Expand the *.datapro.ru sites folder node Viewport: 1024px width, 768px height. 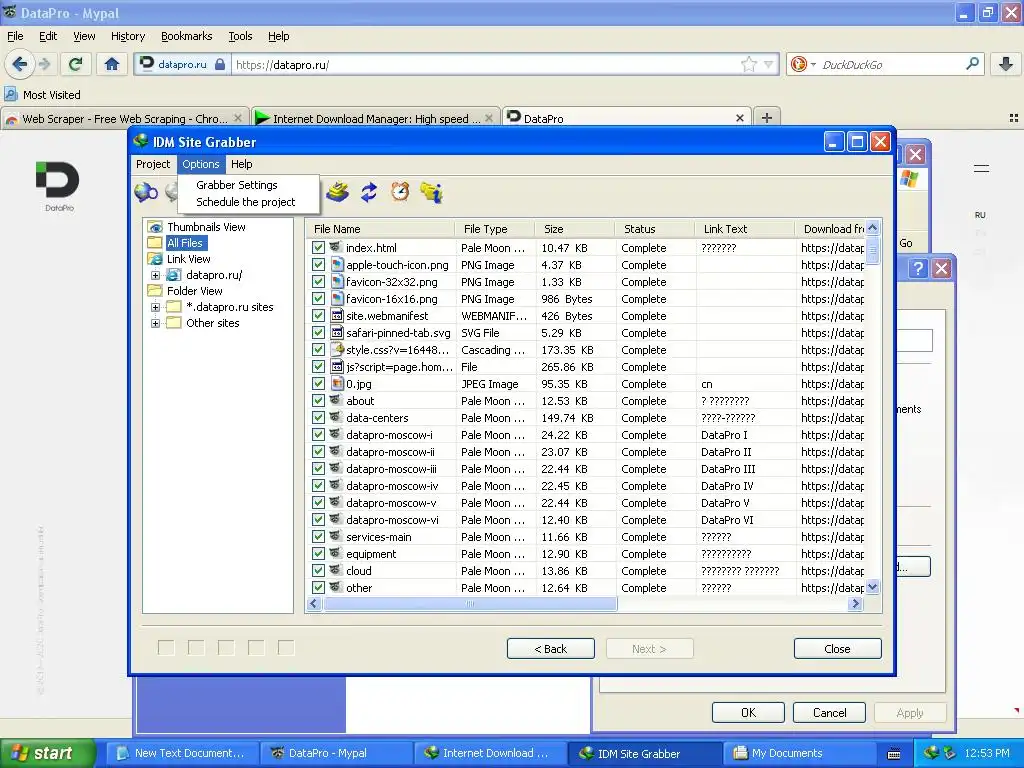point(155,307)
